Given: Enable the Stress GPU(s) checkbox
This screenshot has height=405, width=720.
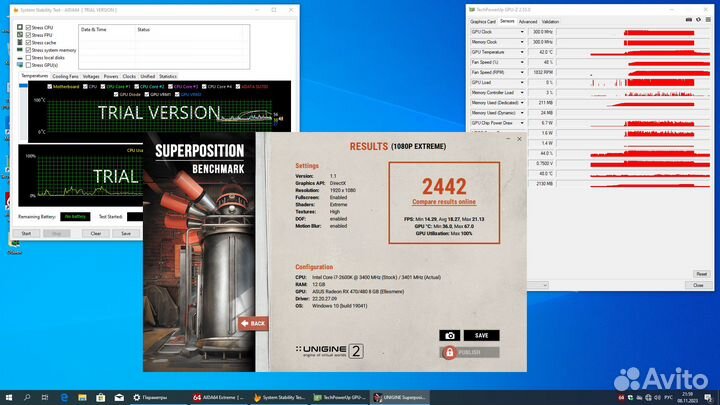Looking at the screenshot, I should [28, 65].
